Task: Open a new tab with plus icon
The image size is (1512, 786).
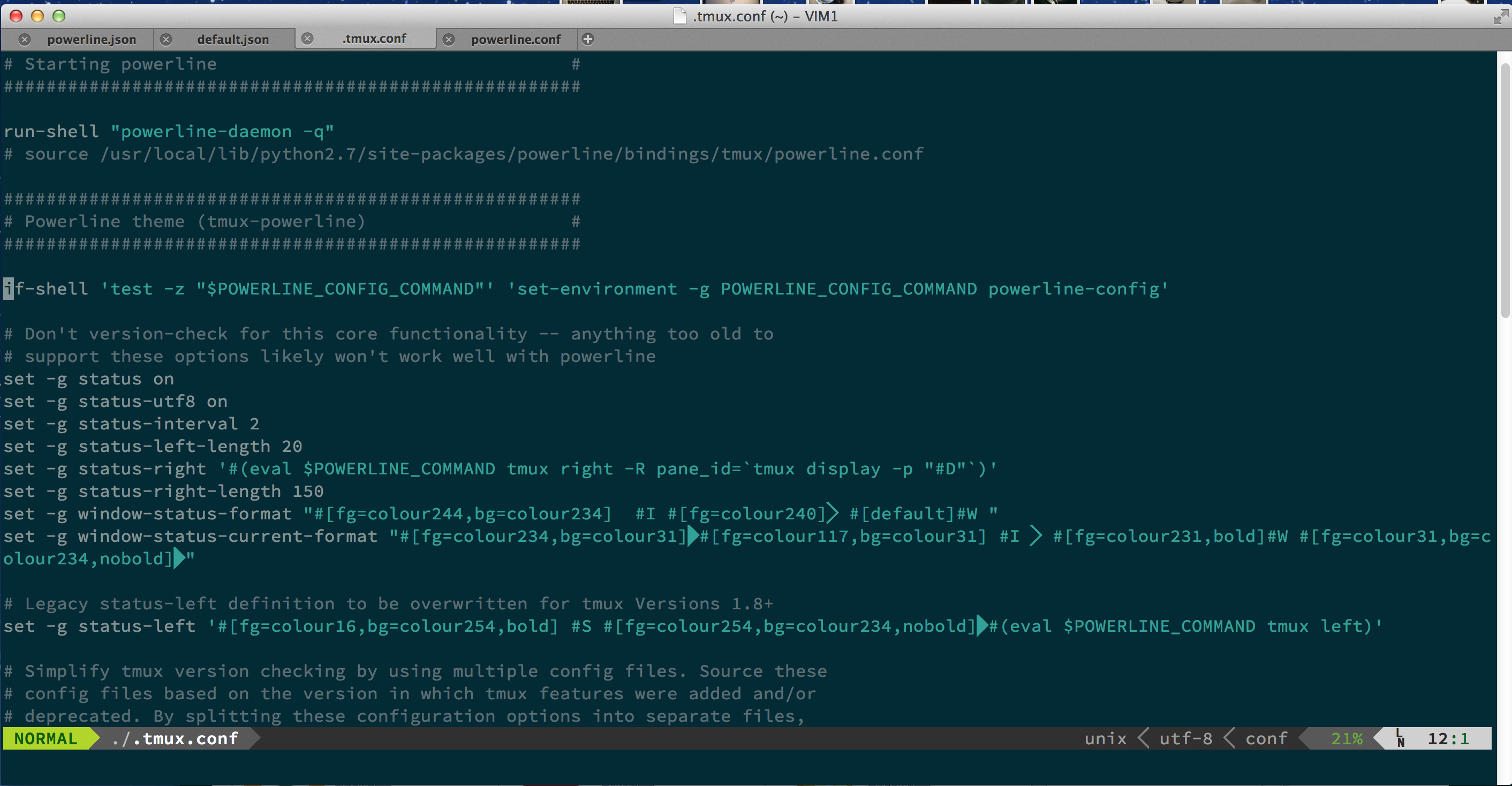Action: [587, 39]
